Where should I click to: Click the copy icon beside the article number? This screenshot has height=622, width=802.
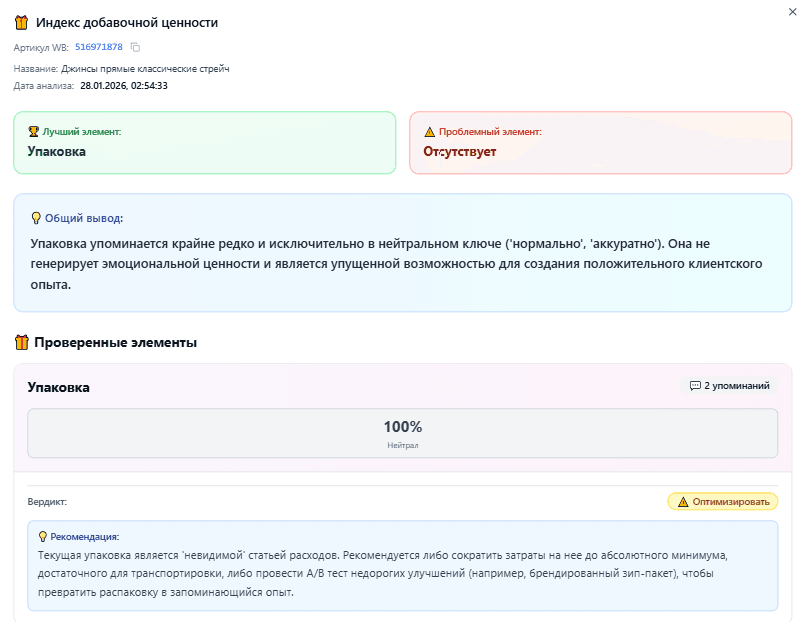[134, 46]
